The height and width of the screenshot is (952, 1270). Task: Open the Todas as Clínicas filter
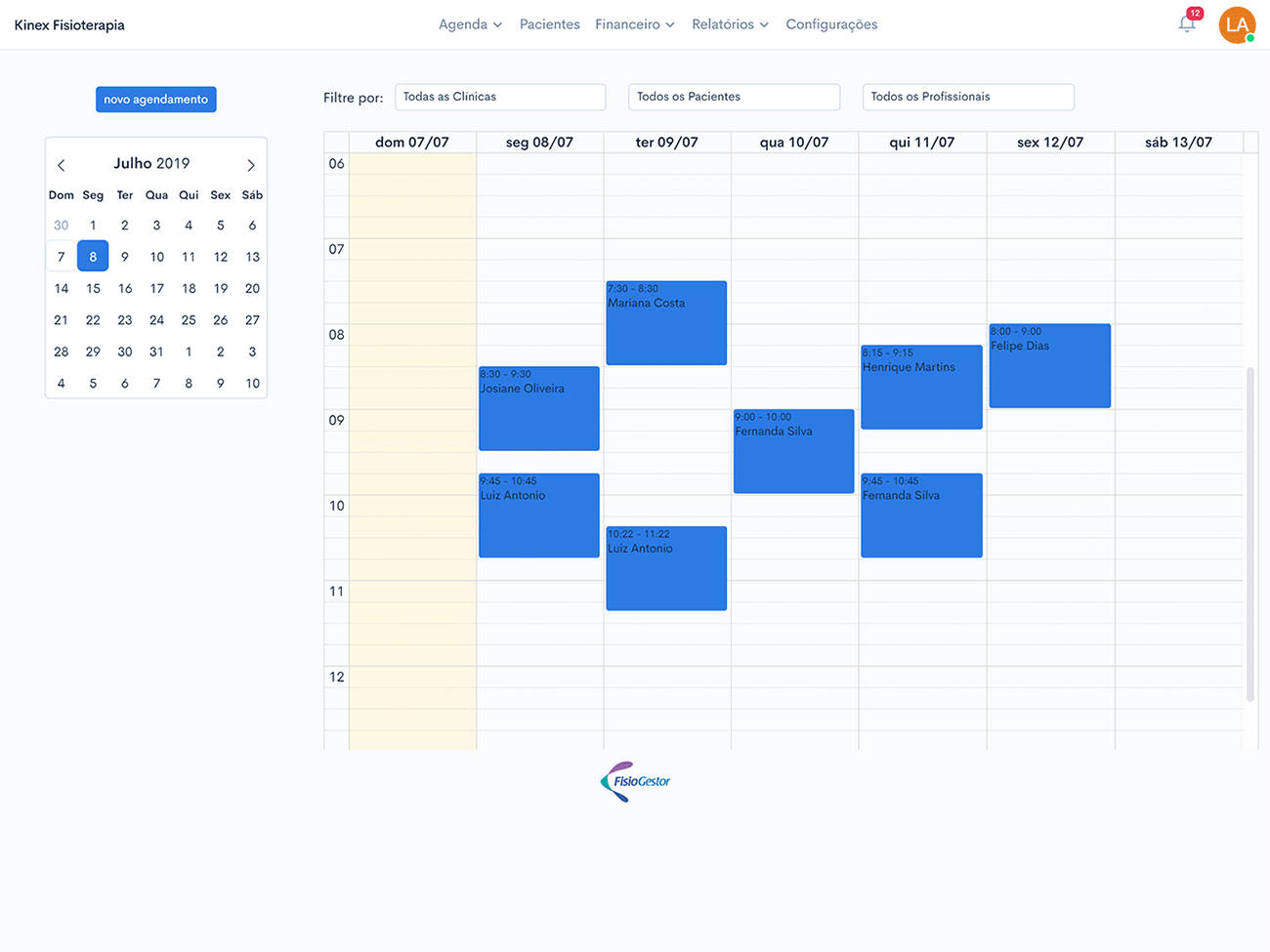click(500, 97)
